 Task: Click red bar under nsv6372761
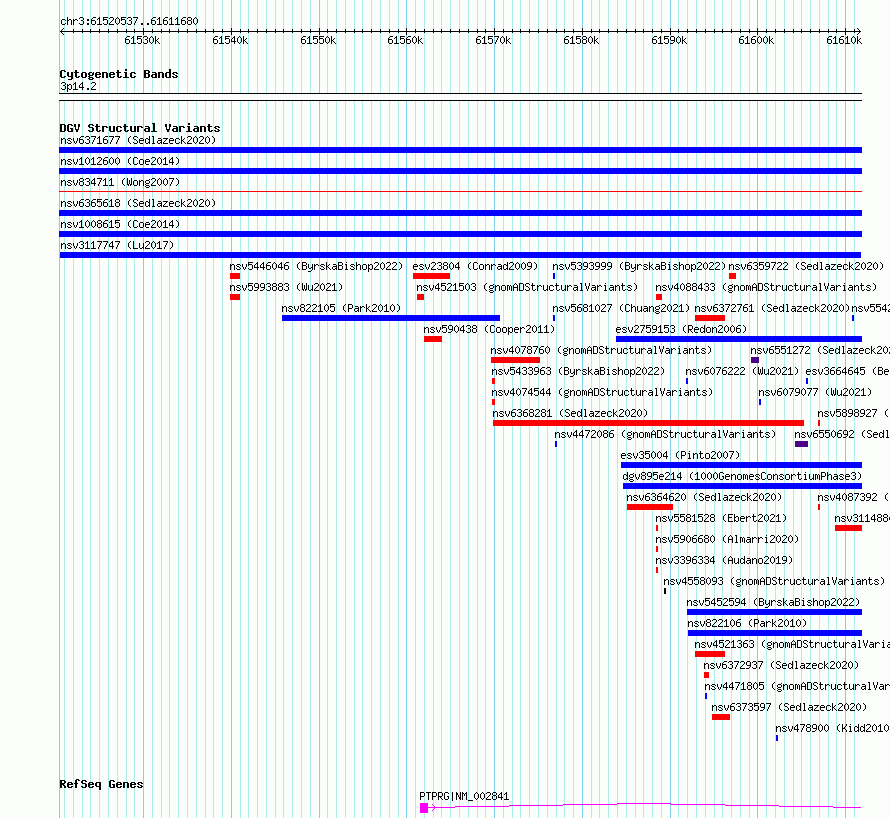[x=710, y=318]
